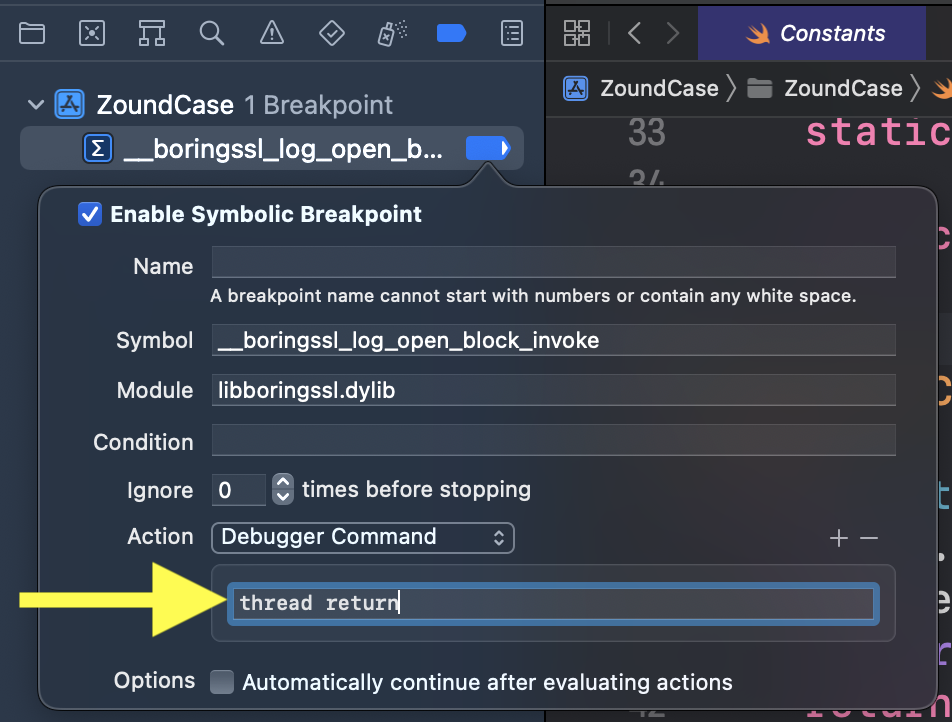Image resolution: width=952 pixels, height=722 pixels.
Task: Disable the blue breakpoint indicator toggle
Action: click(x=487, y=149)
